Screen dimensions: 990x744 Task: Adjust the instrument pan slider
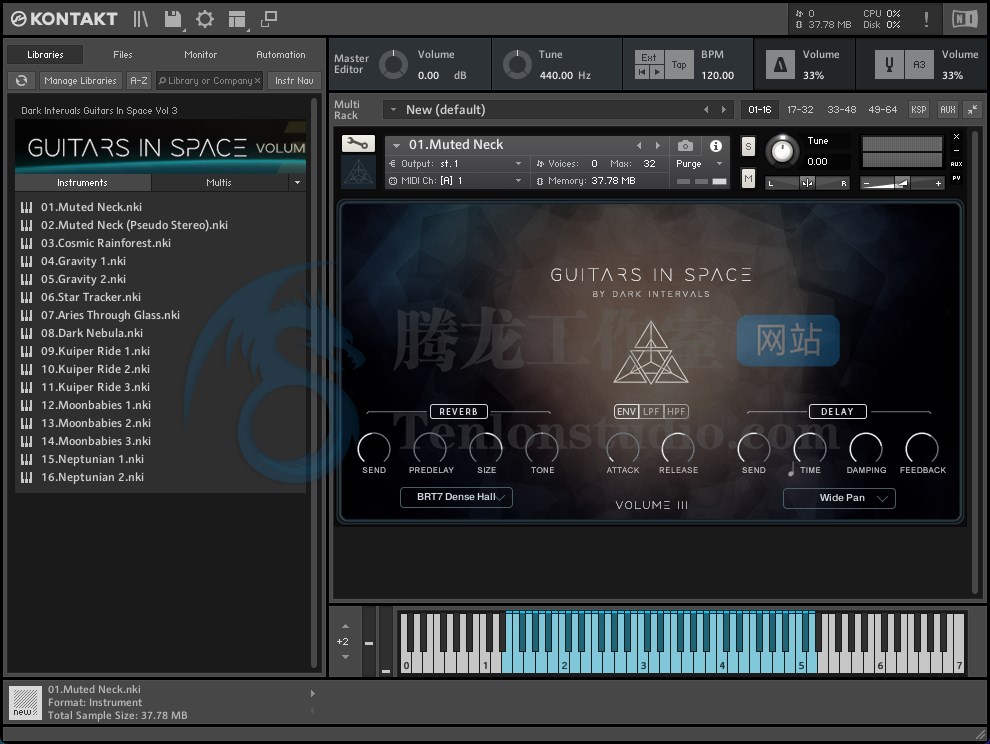807,183
